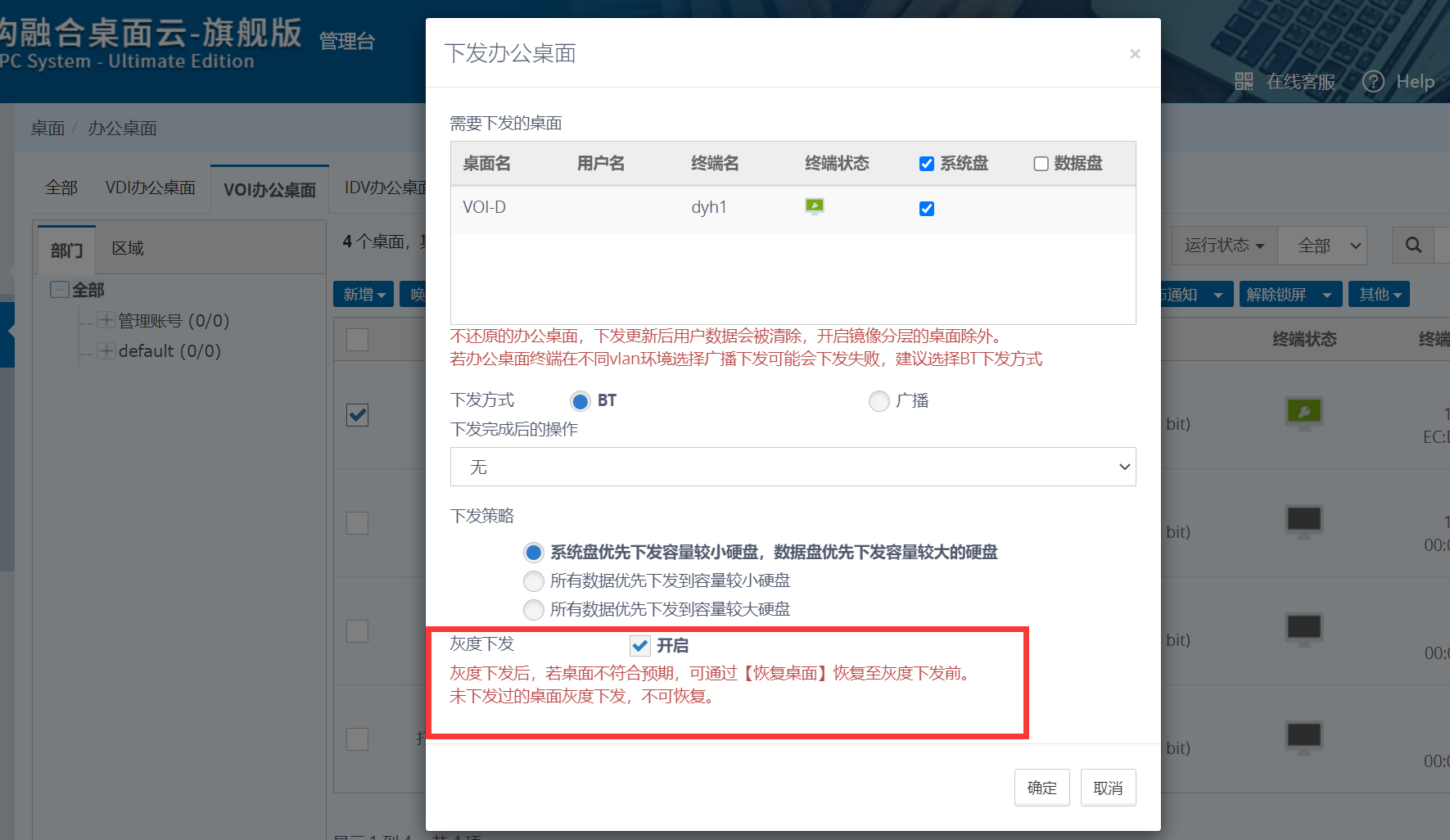Image resolution: width=1450 pixels, height=840 pixels.
Task: Uncheck the 灰度下发 开启 checkbox
Action: pos(640,646)
